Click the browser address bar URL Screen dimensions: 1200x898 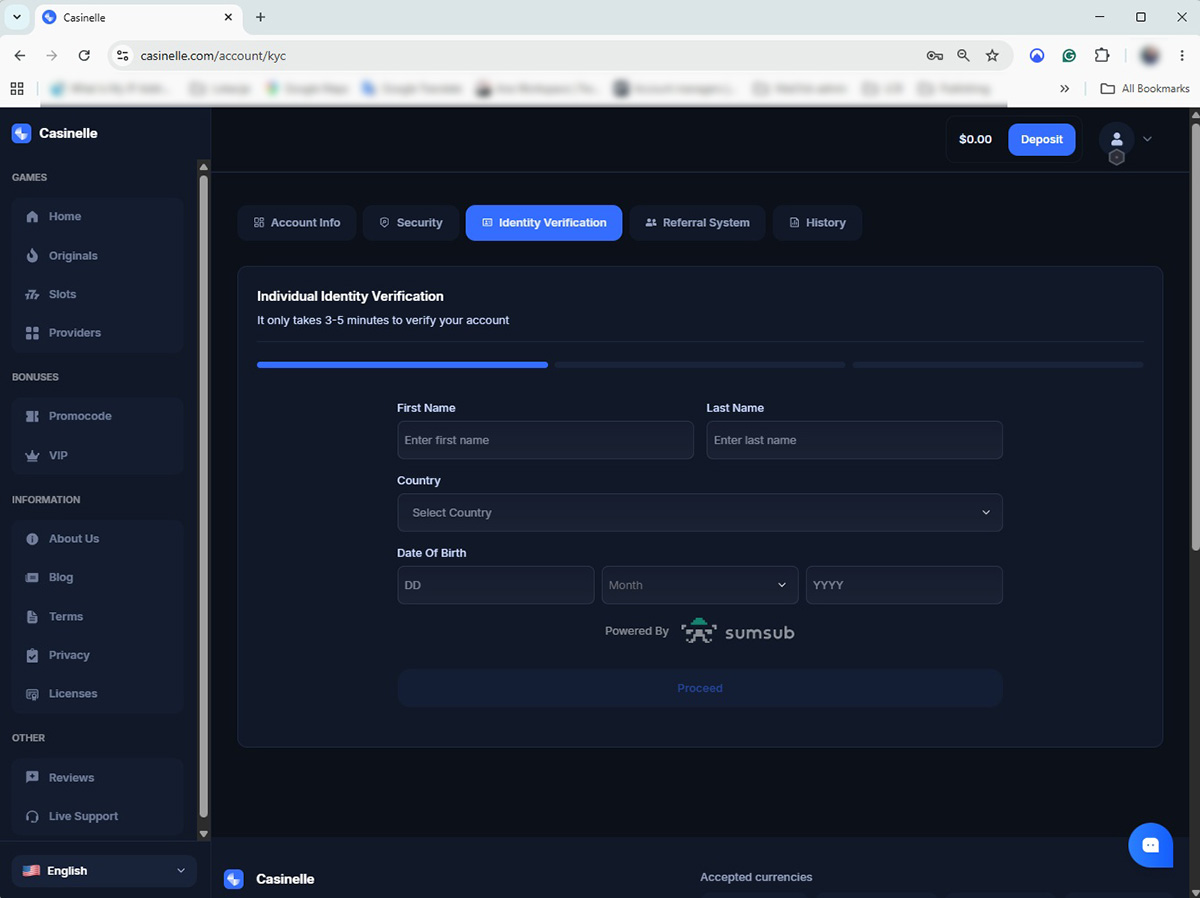pos(213,56)
